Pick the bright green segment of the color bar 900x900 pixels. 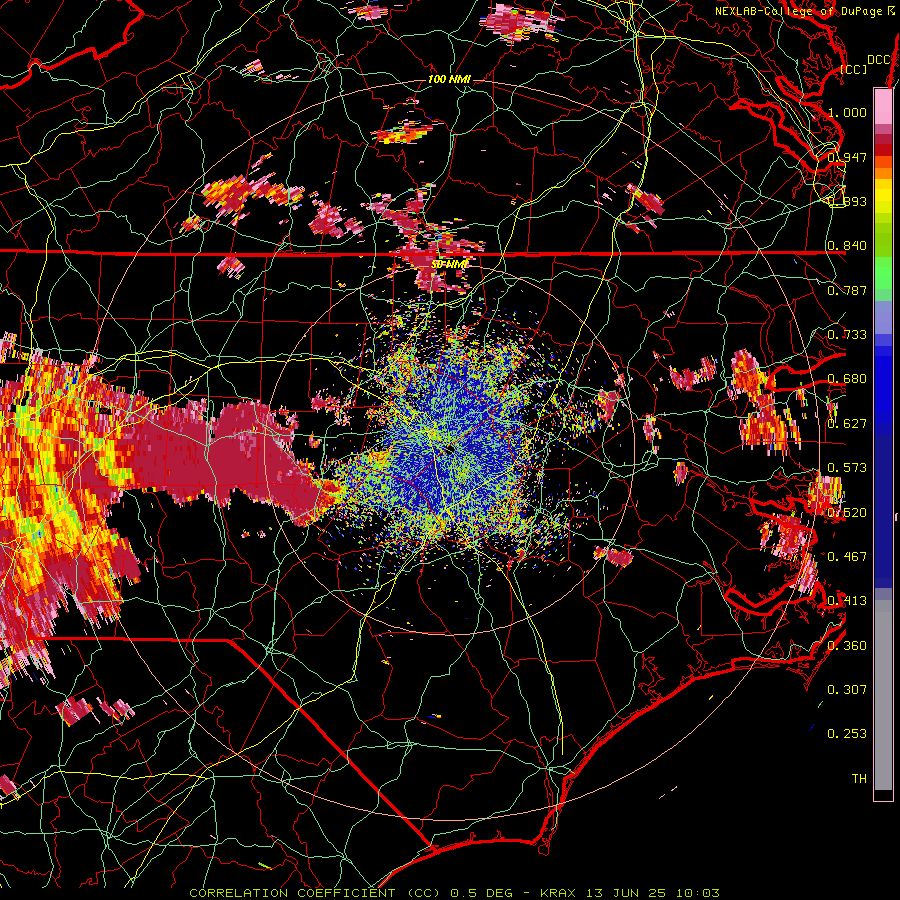pos(883,273)
